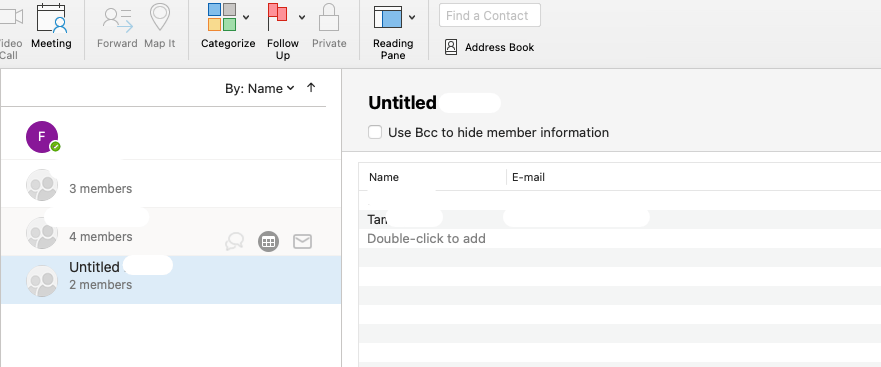The height and width of the screenshot is (367, 881).
Task: Select the Untitled group with 2 members
Action: 171,280
